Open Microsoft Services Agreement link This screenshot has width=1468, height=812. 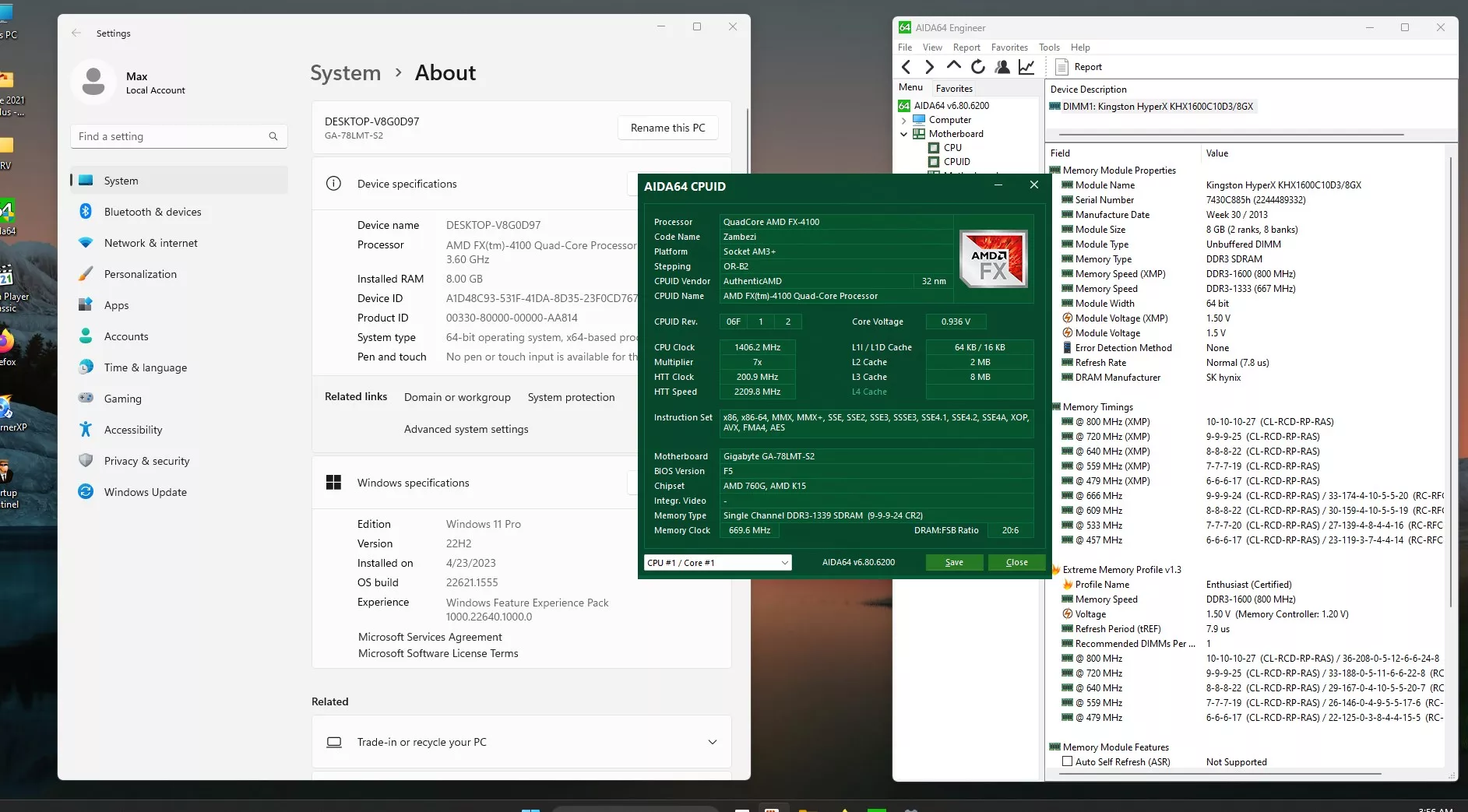click(x=430, y=637)
